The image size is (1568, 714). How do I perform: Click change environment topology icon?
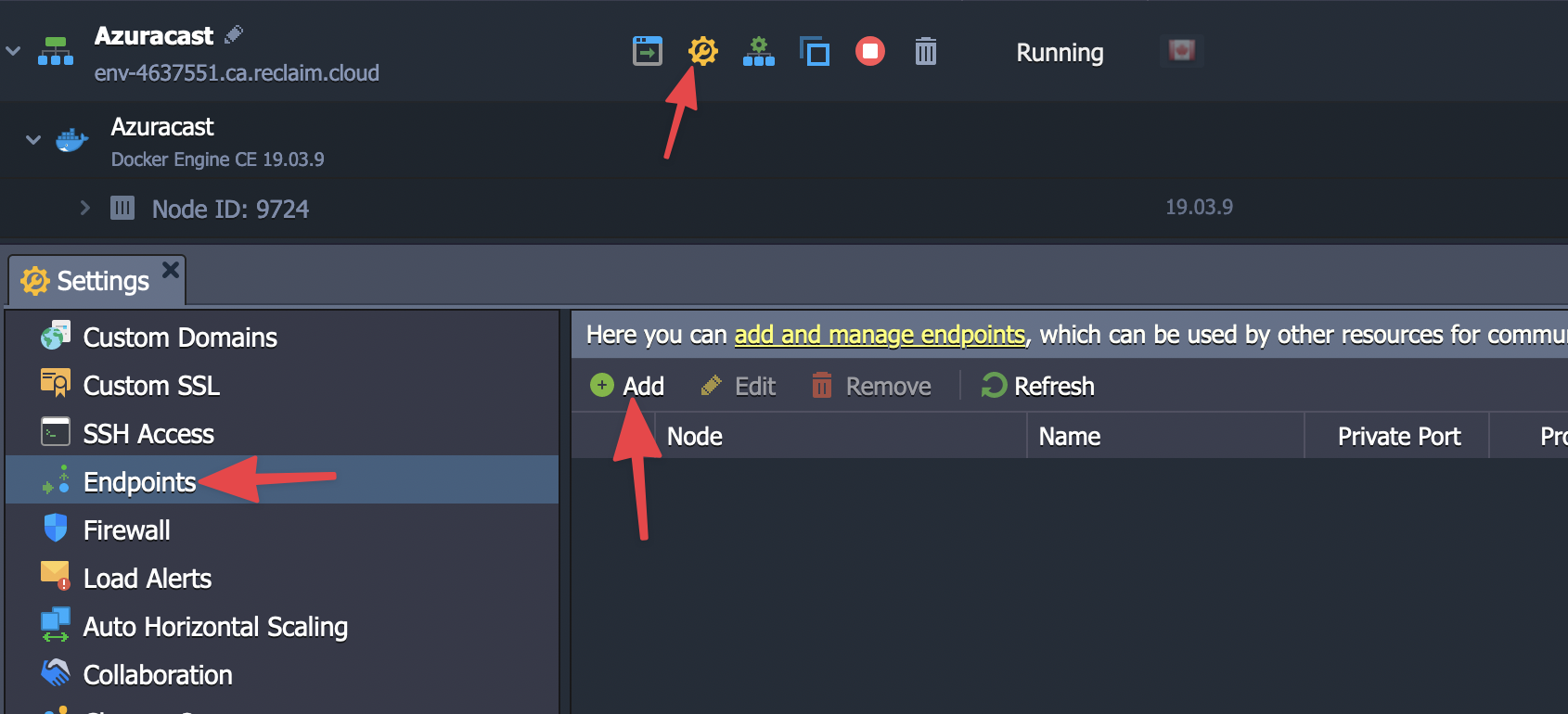[x=759, y=51]
